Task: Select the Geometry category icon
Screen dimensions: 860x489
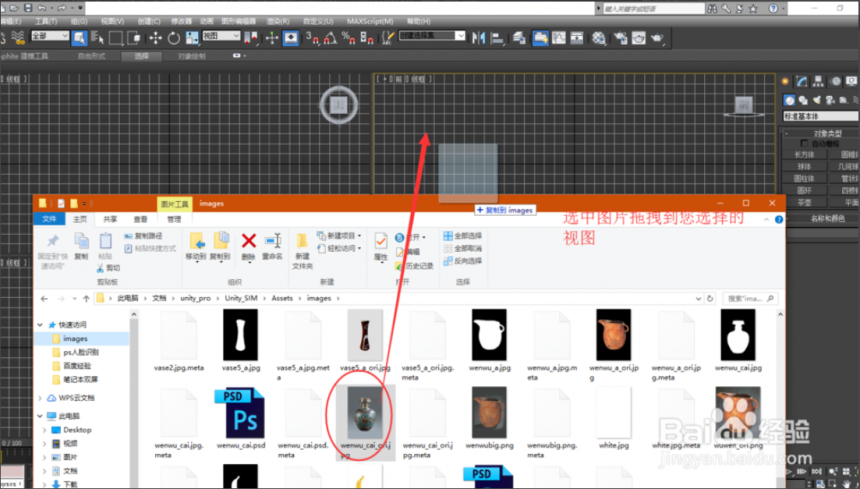Action: pyautogui.click(x=789, y=100)
